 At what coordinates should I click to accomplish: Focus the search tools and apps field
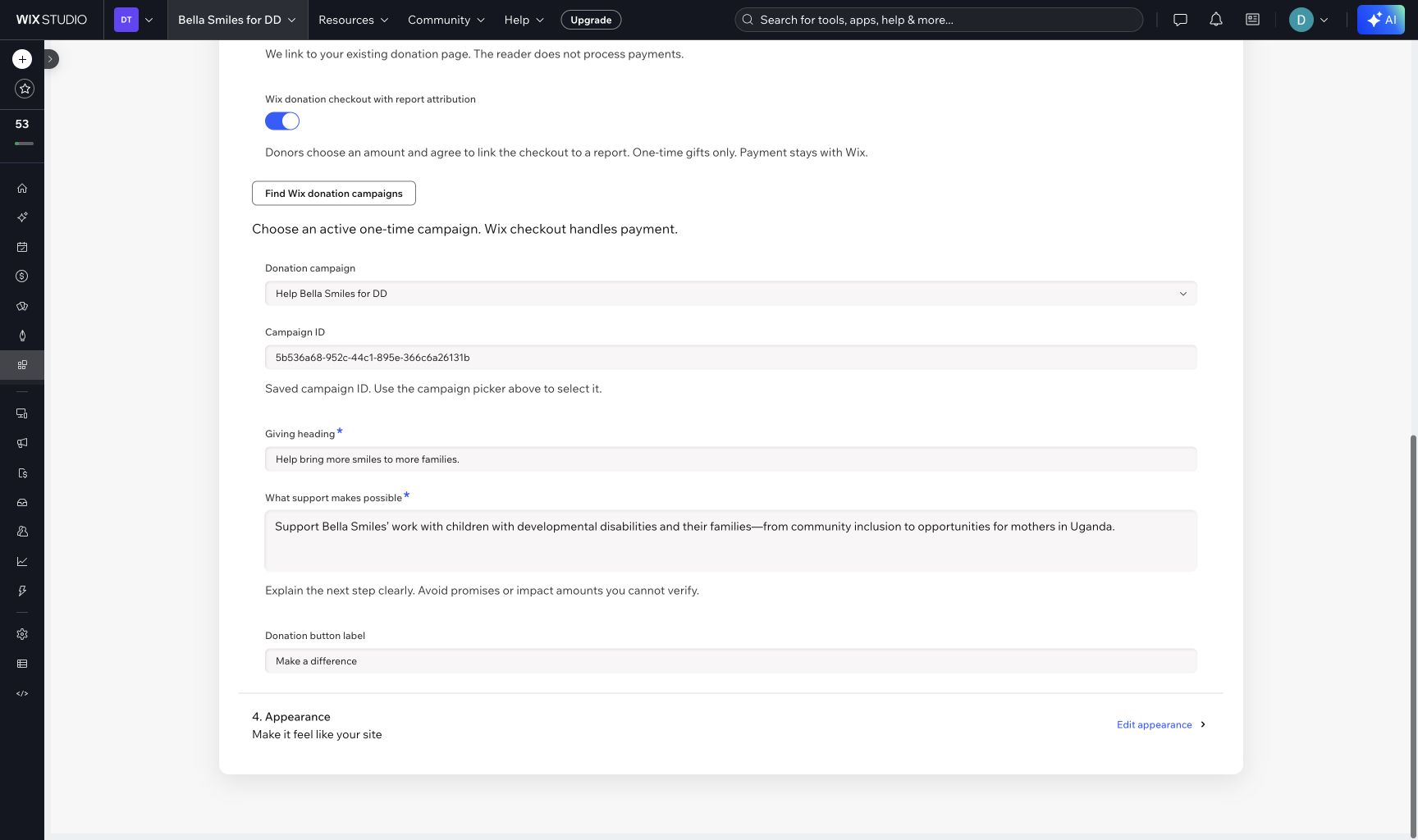[x=939, y=20]
